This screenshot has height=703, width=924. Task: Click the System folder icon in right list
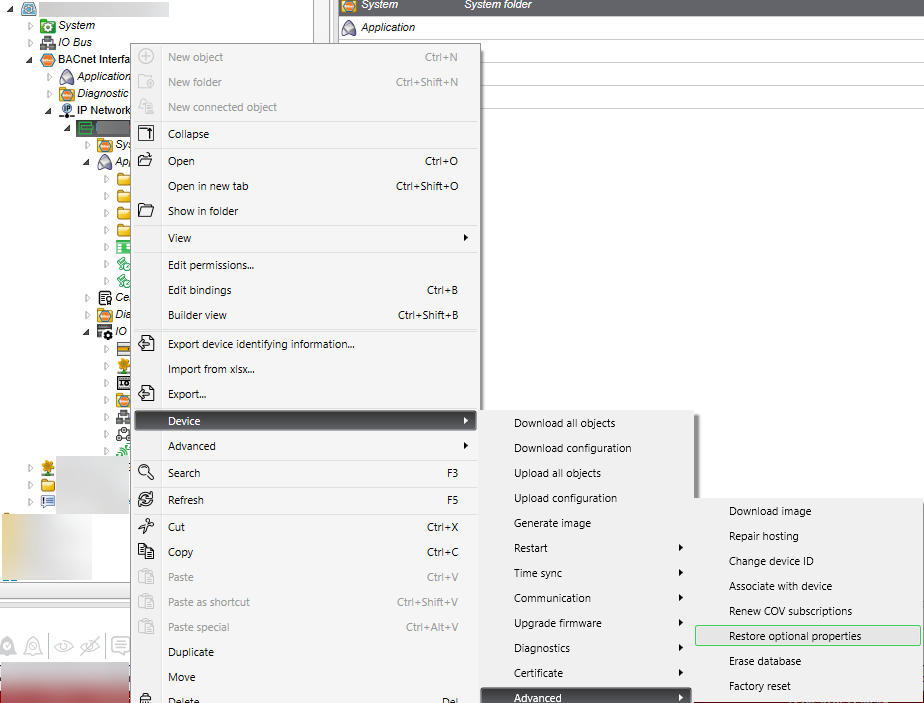349,6
